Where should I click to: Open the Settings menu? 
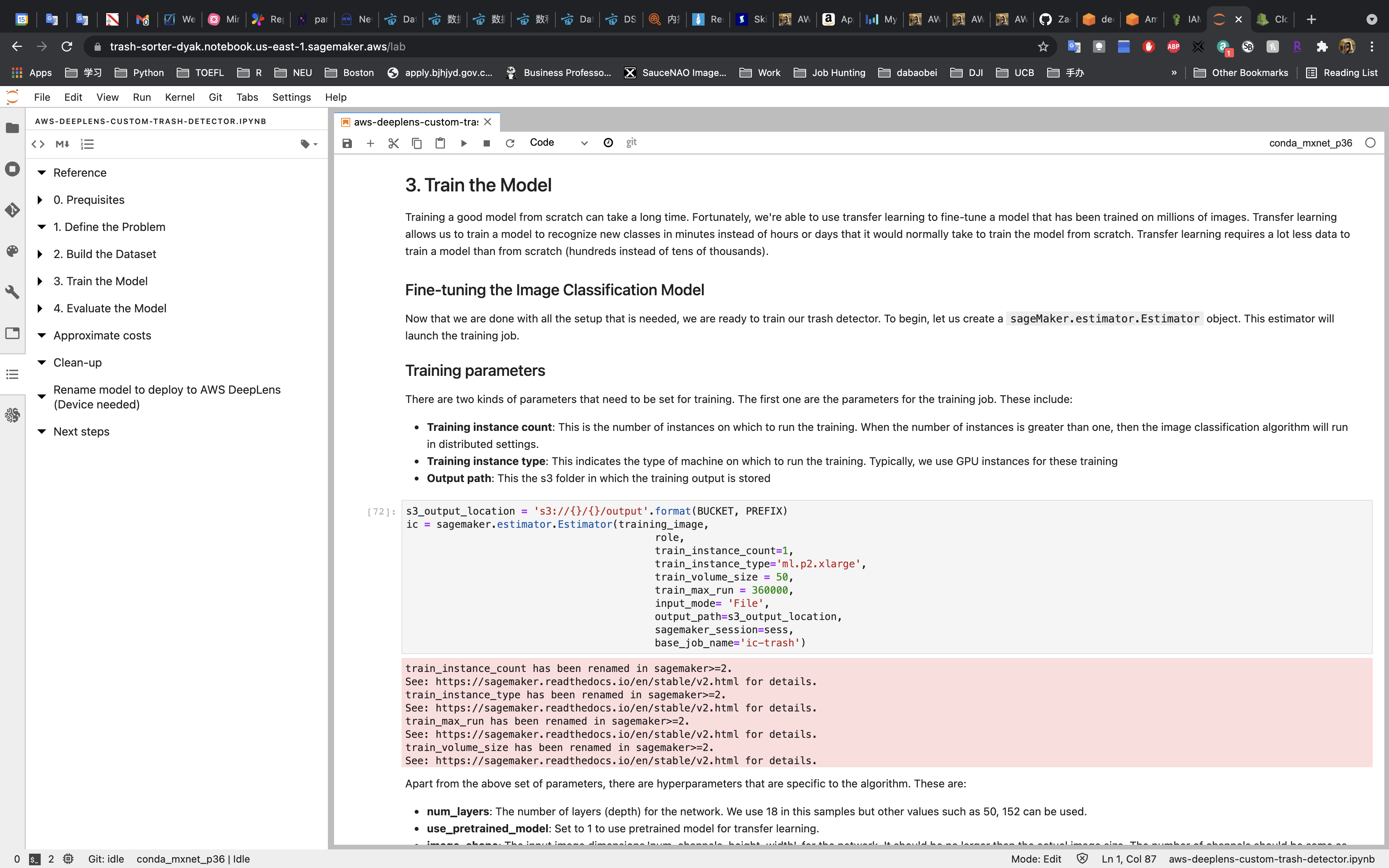pyautogui.click(x=291, y=97)
